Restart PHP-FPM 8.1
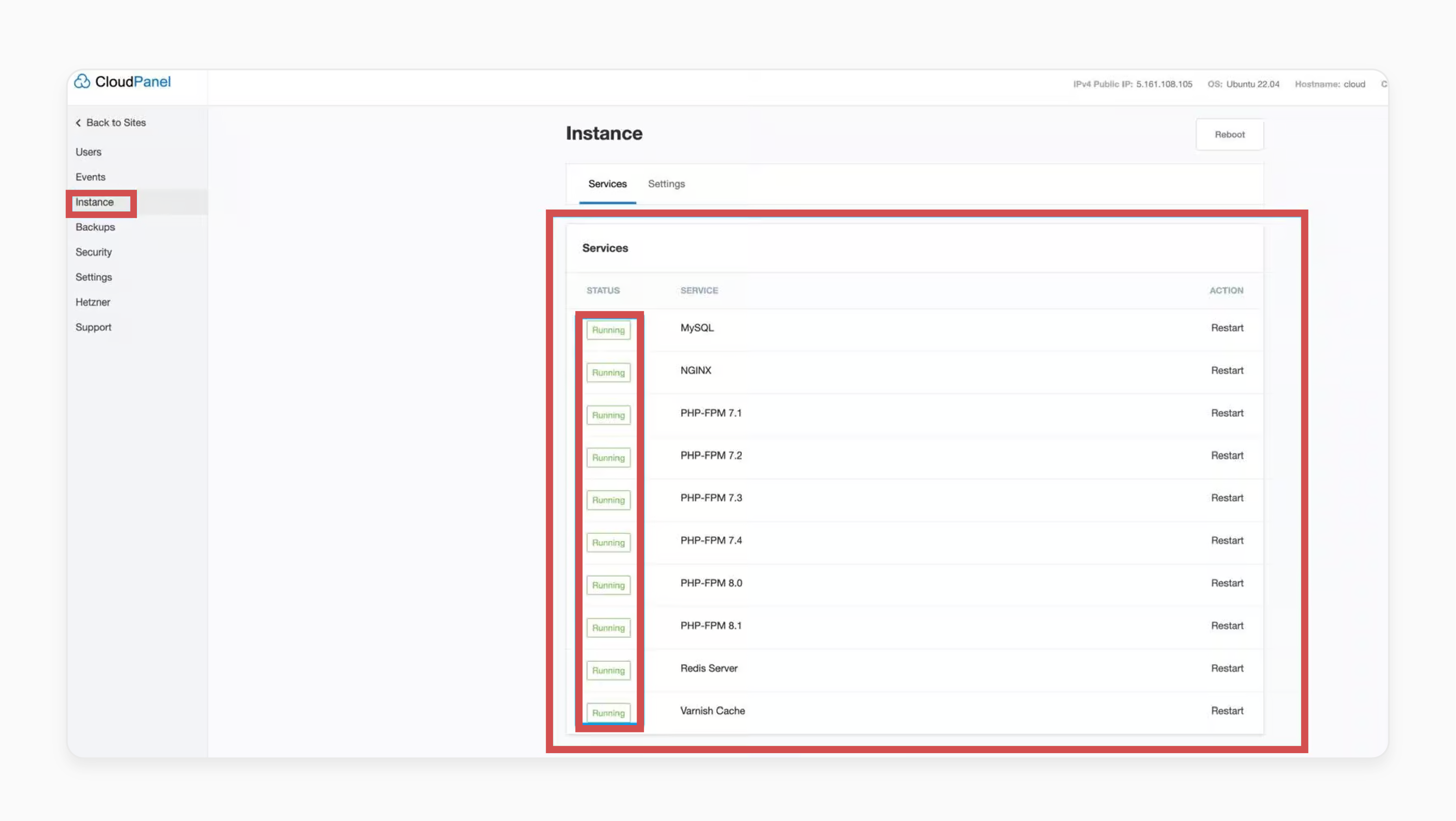Screen dimensions: 1456x821 coord(1227,626)
